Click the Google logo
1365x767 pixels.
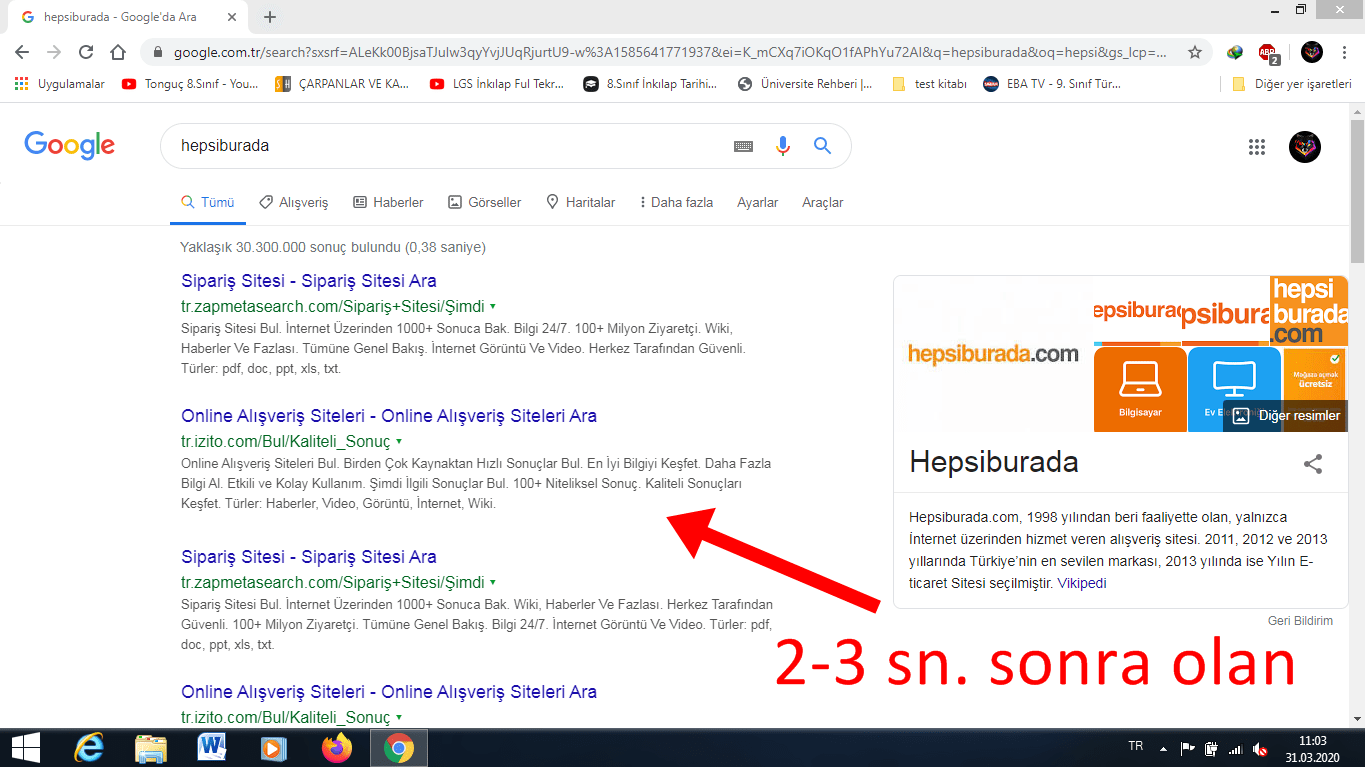pos(70,146)
